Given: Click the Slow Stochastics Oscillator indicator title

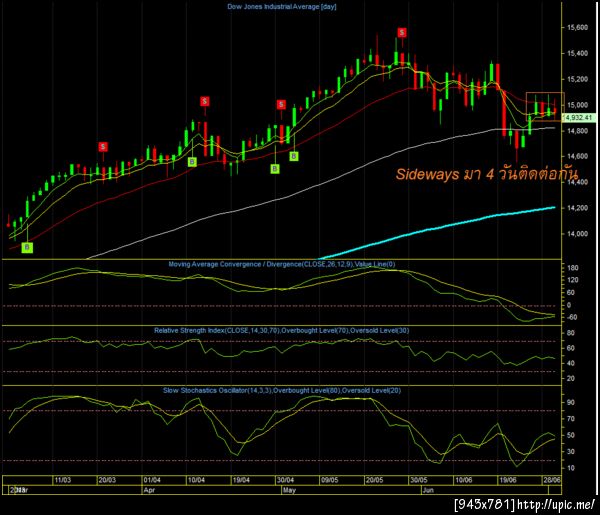Looking at the screenshot, I should pos(282,390).
